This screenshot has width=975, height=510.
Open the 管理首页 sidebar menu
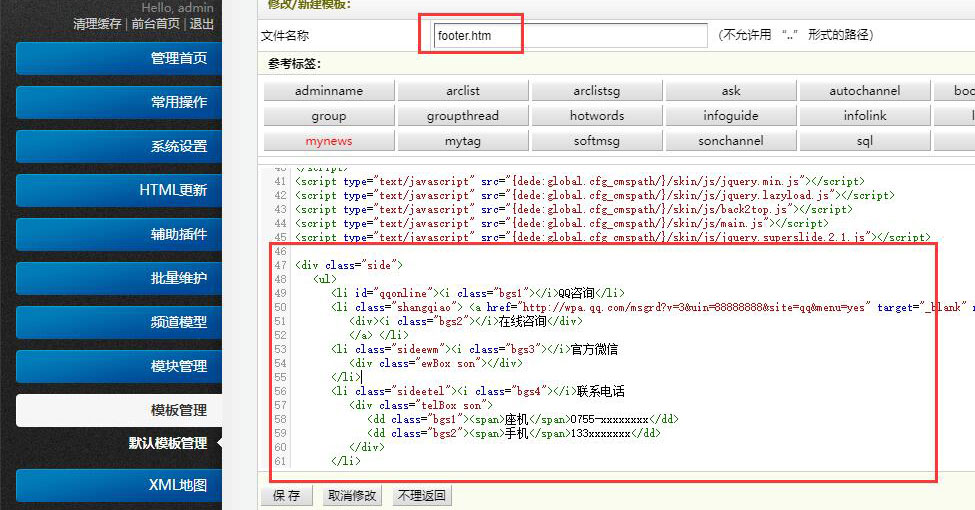[x=119, y=58]
